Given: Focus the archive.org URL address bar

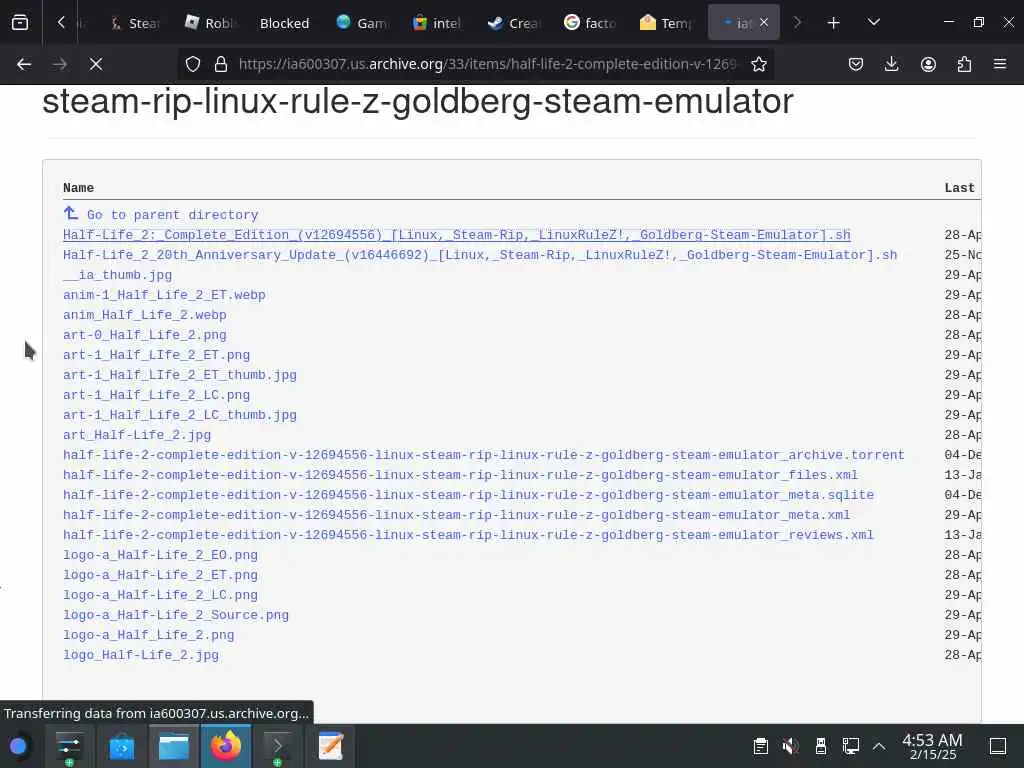Looking at the screenshot, I should (487, 64).
